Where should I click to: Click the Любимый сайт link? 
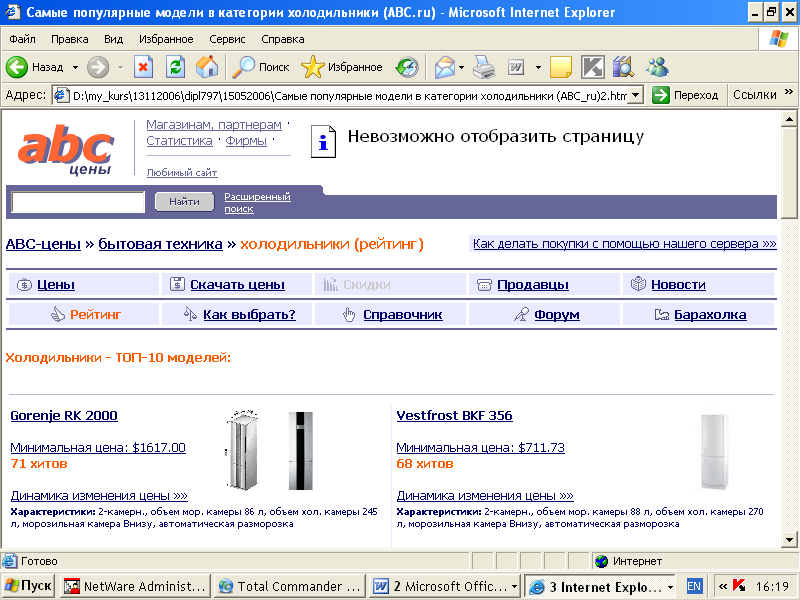click(182, 172)
